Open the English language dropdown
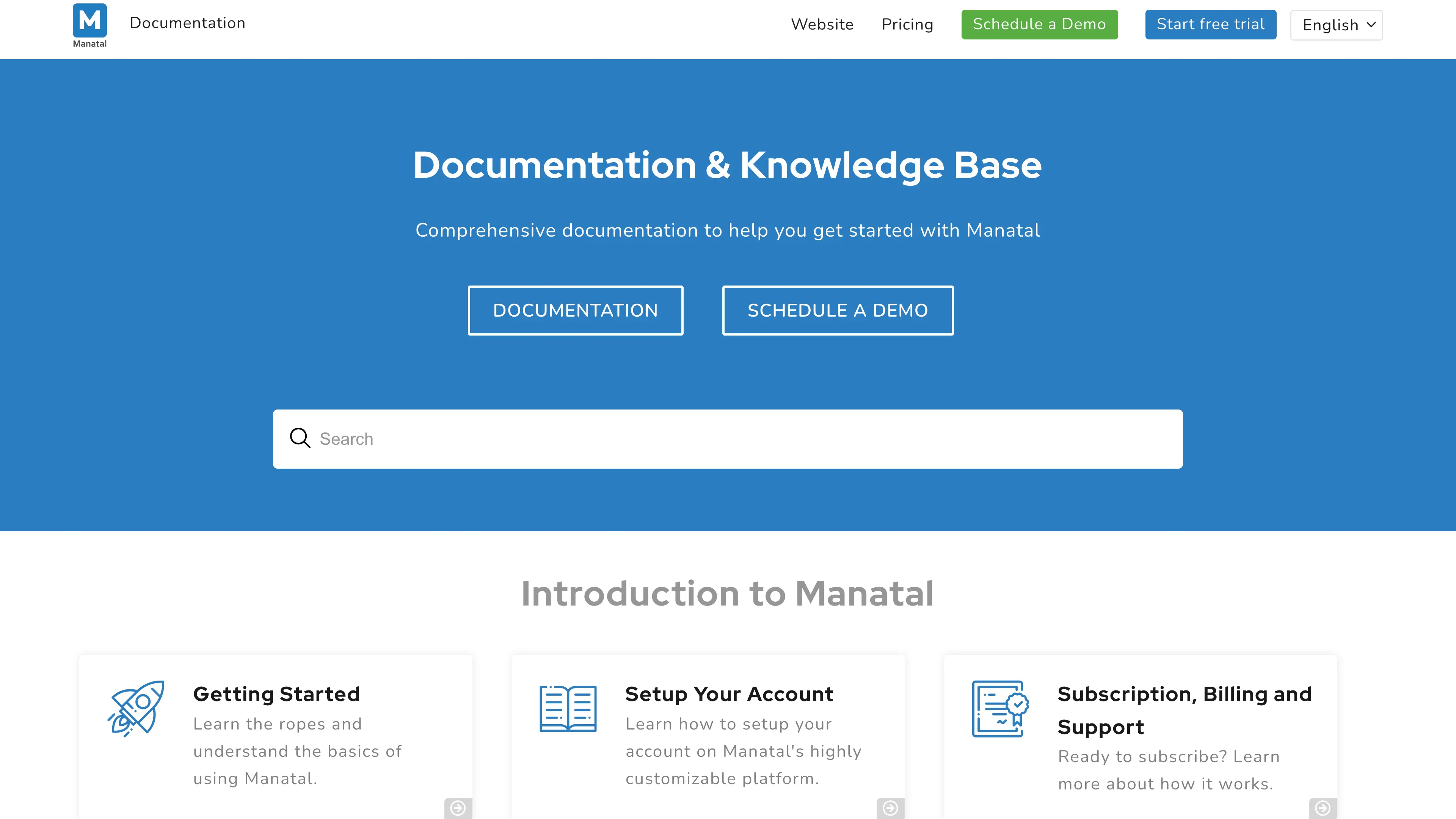This screenshot has height=819, width=1456. pyautogui.click(x=1336, y=25)
